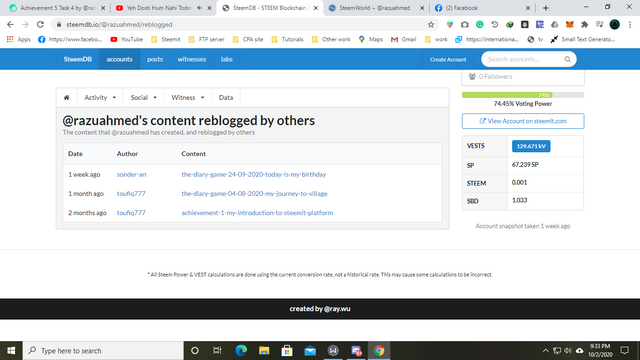Expand the Social dropdown

[143, 98]
